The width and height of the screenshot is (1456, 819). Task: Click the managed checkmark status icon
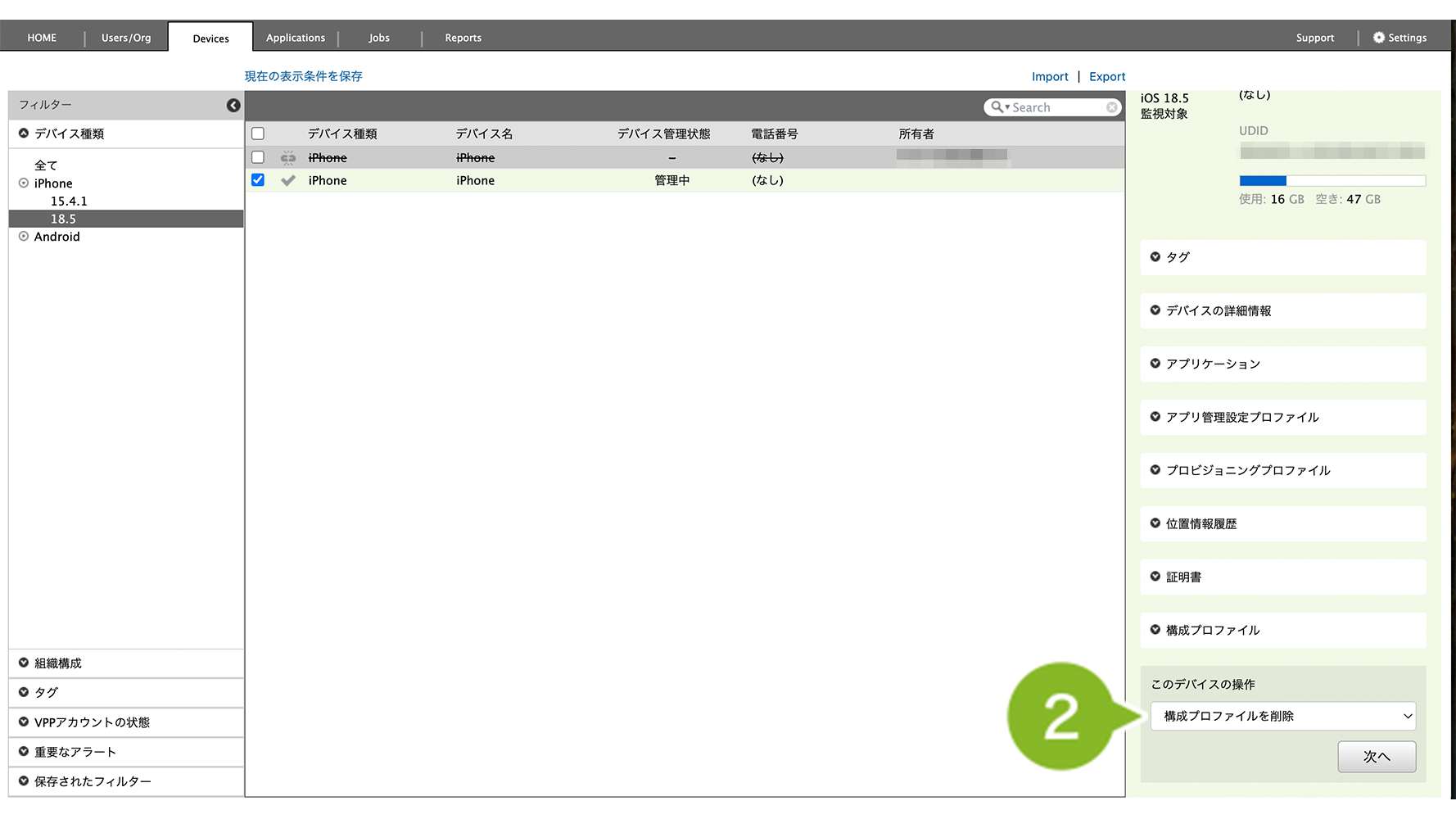(288, 180)
